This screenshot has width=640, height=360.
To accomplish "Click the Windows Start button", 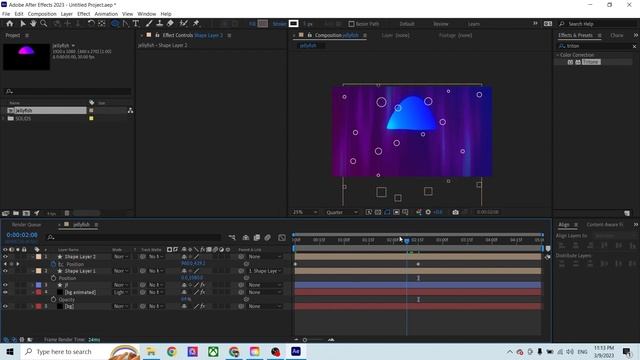I will point(10,351).
